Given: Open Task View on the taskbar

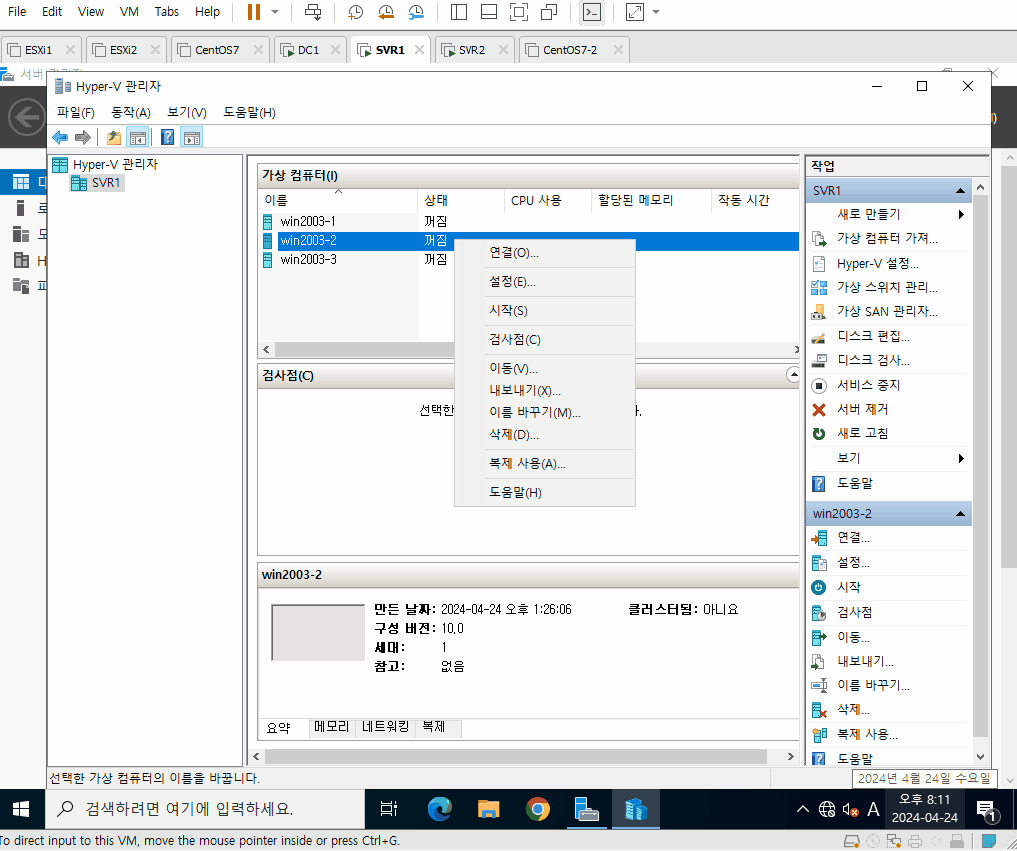Looking at the screenshot, I should pos(389,809).
